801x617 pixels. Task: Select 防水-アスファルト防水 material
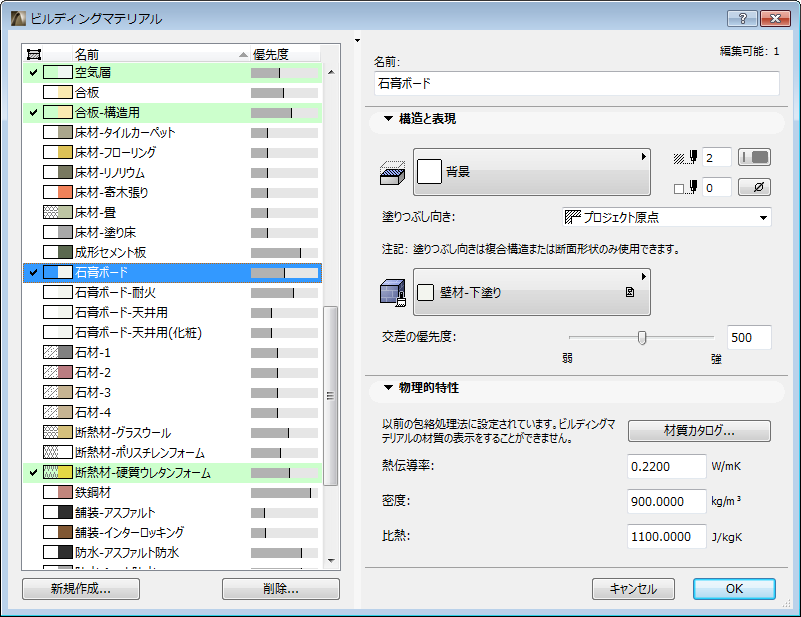point(173,552)
